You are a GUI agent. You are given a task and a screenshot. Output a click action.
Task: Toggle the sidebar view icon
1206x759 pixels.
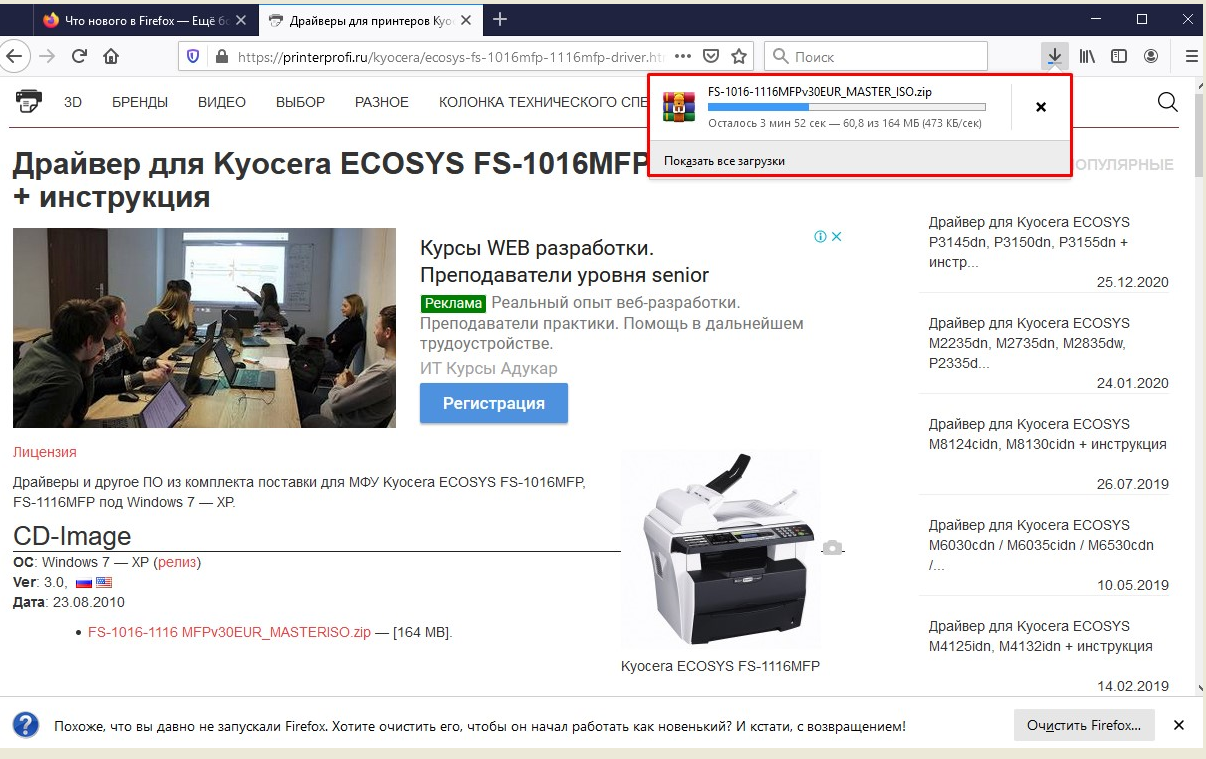click(1120, 57)
